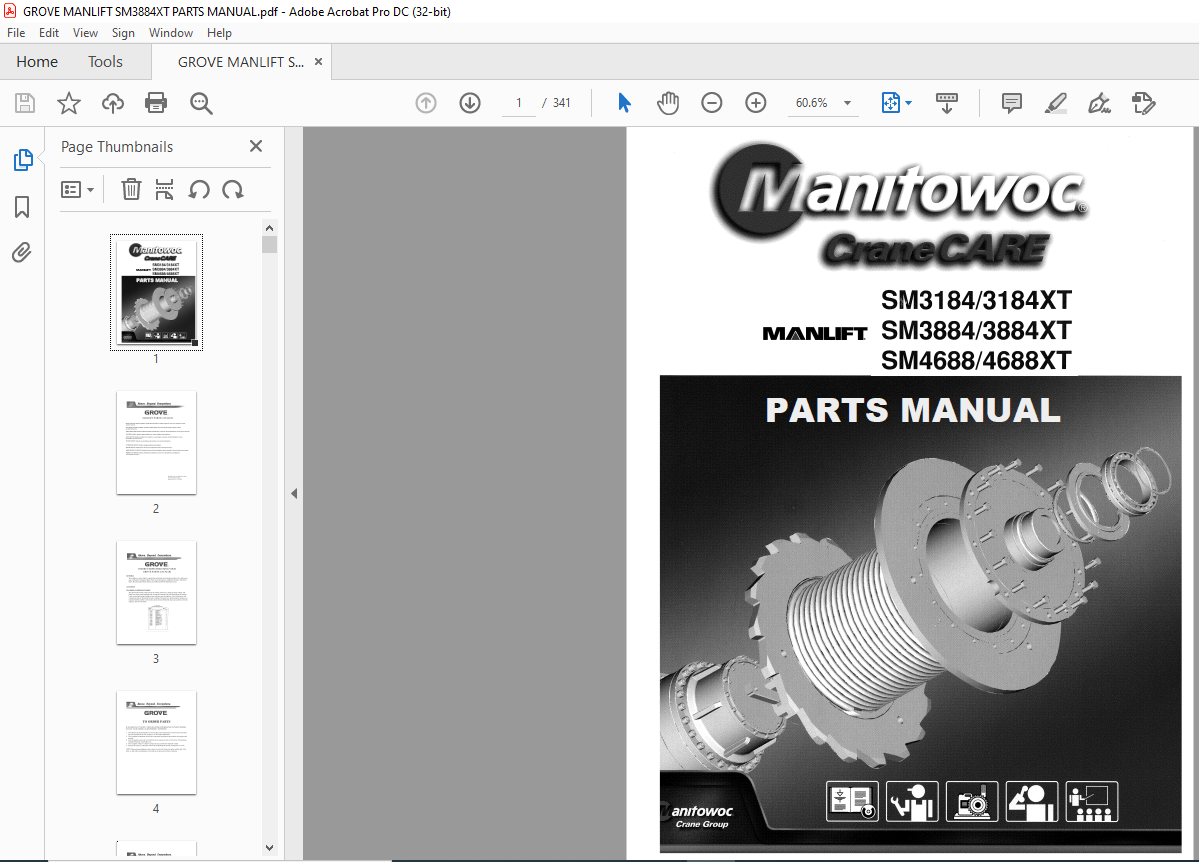Select page 1 thumbnail
The image size is (1199, 862).
point(156,291)
